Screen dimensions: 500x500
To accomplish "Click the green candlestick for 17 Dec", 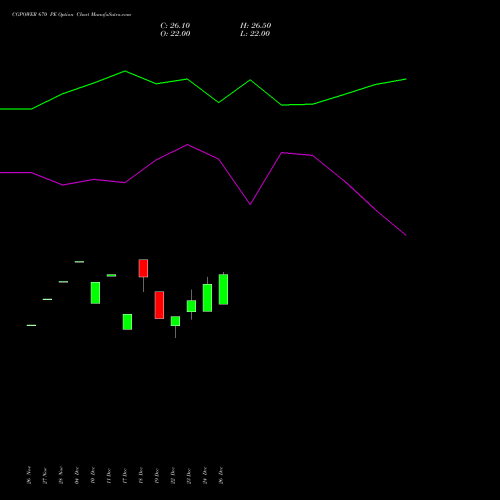I will coord(127,322).
